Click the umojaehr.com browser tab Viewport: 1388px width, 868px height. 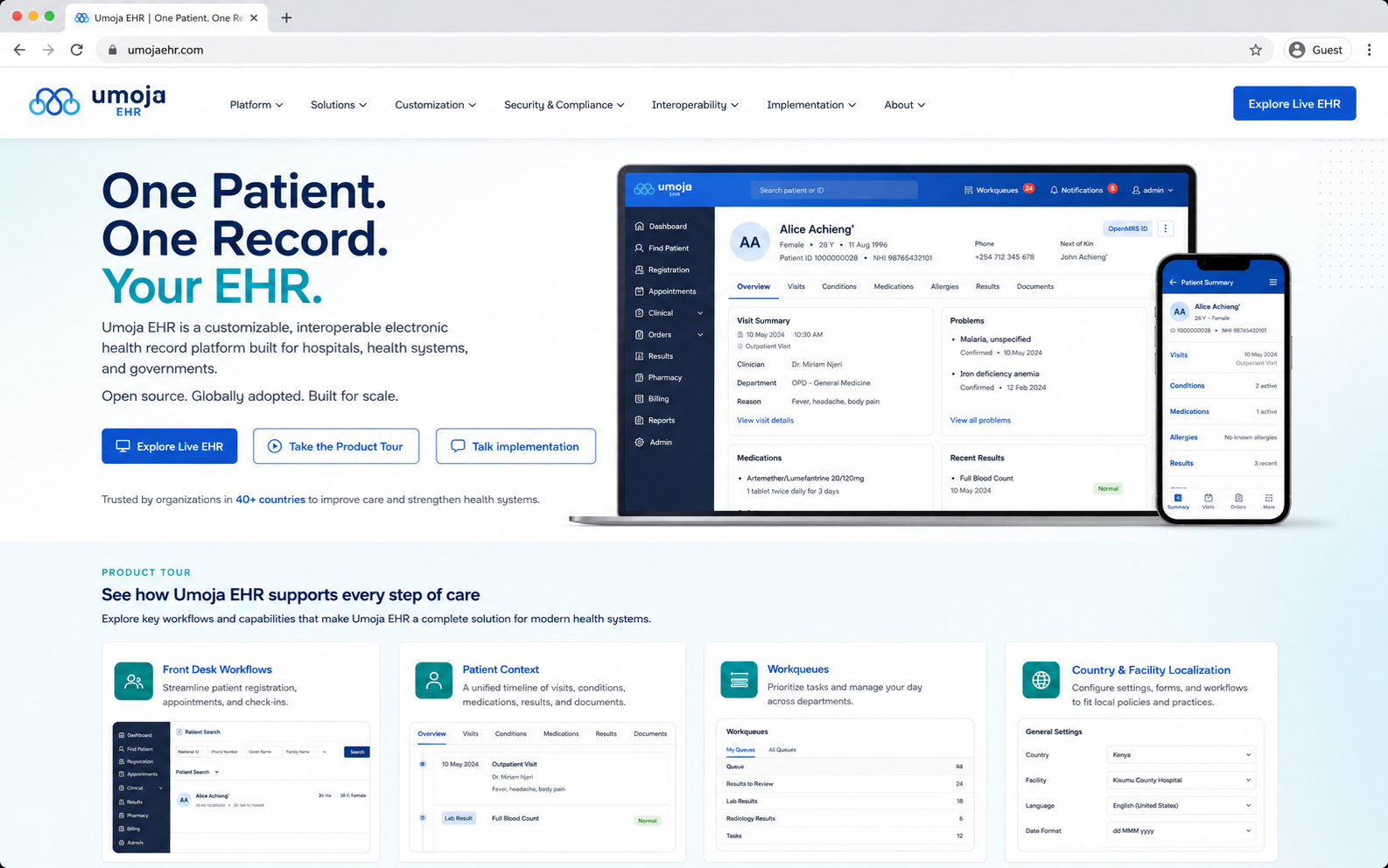(166, 17)
